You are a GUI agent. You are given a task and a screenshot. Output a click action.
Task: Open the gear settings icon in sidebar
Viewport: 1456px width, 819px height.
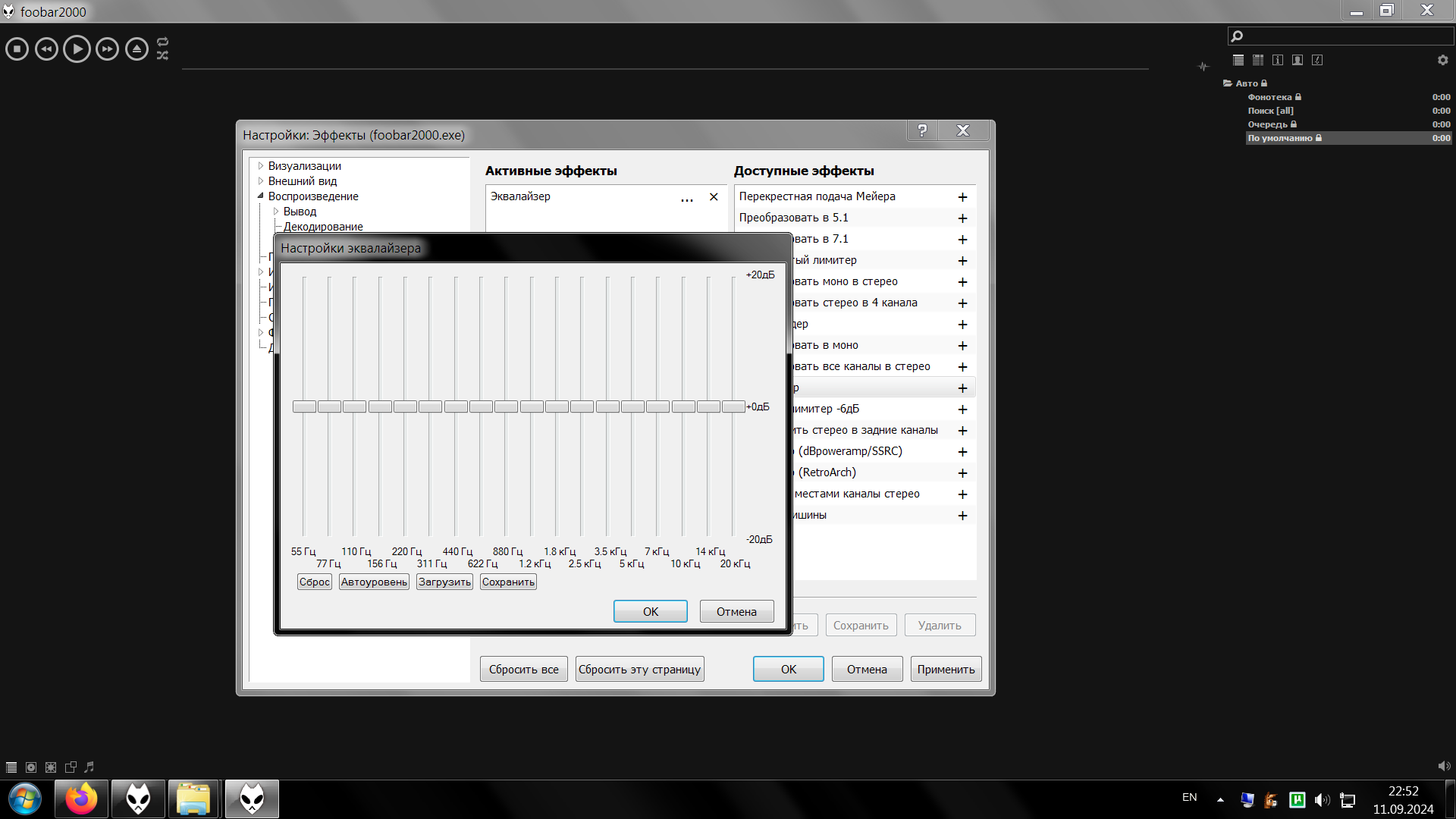(x=1442, y=60)
